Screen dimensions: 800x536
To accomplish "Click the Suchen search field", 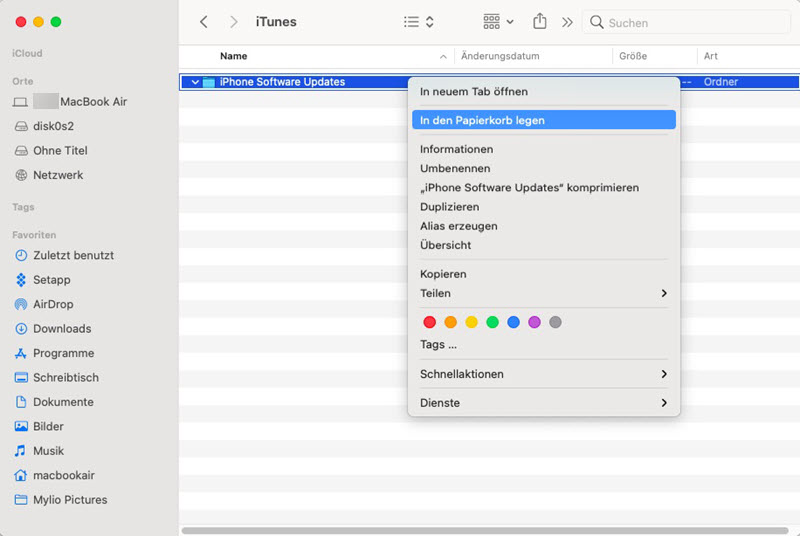I will pos(686,22).
